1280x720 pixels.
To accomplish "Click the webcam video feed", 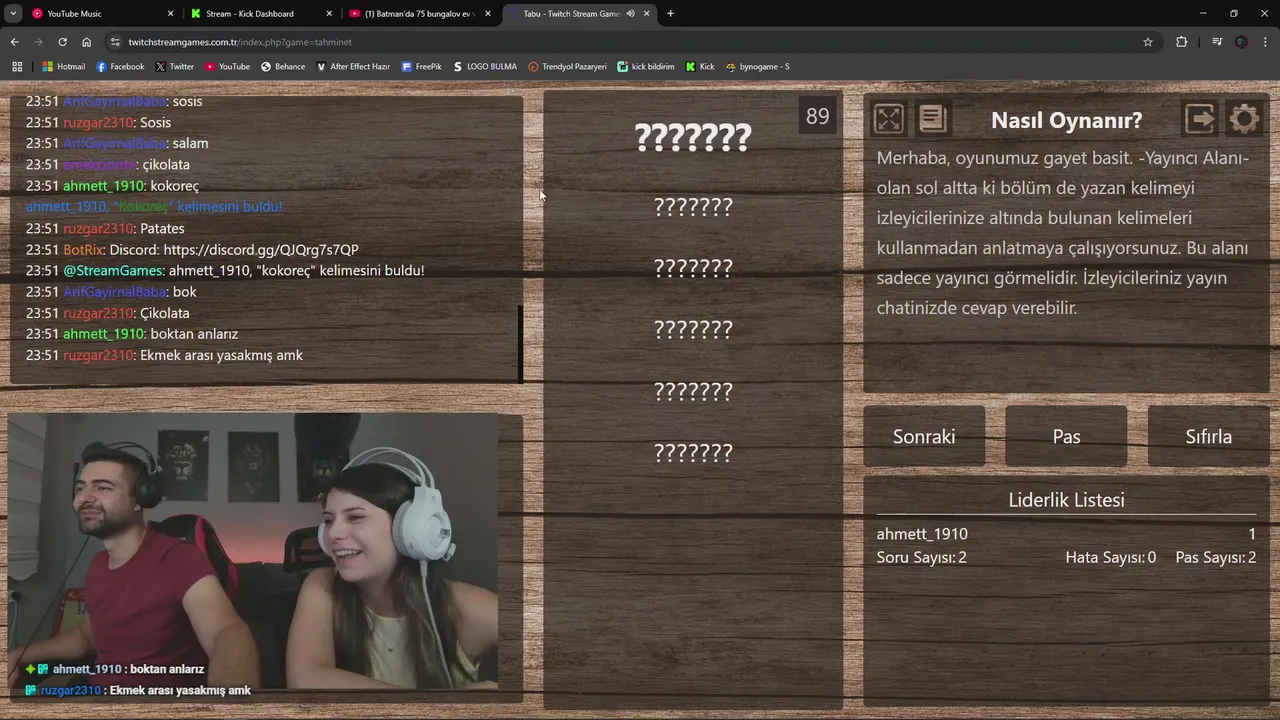I will 253,552.
